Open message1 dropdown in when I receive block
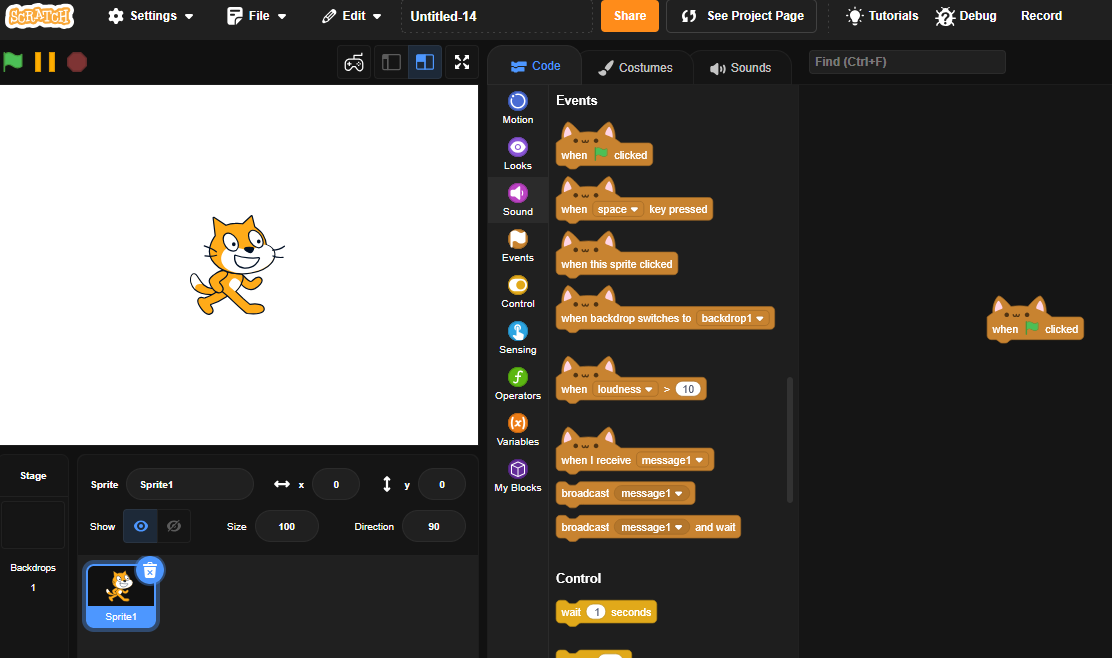The width and height of the screenshot is (1112, 658). click(x=672, y=460)
